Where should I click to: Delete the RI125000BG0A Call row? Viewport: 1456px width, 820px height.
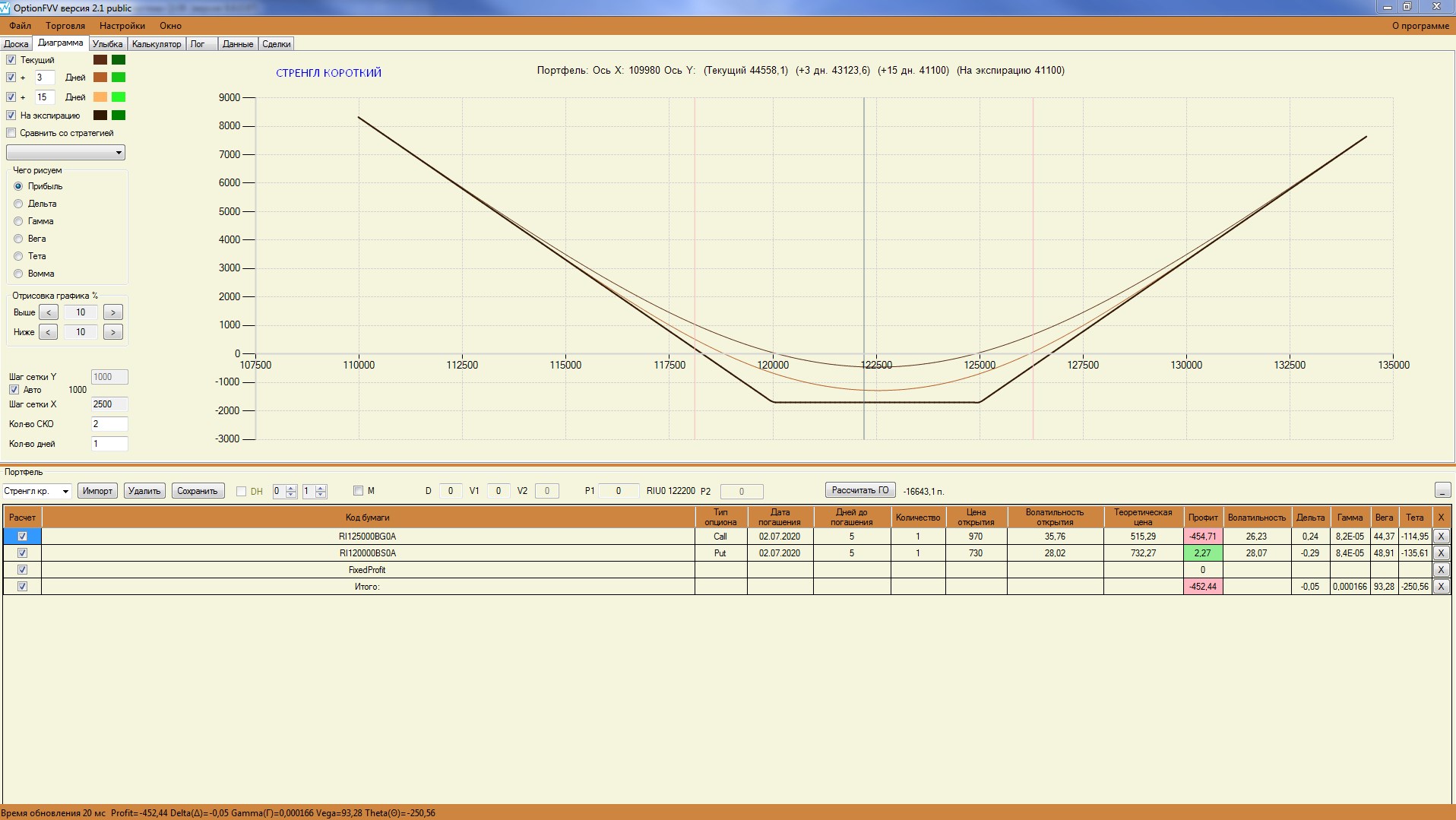[x=1441, y=537]
